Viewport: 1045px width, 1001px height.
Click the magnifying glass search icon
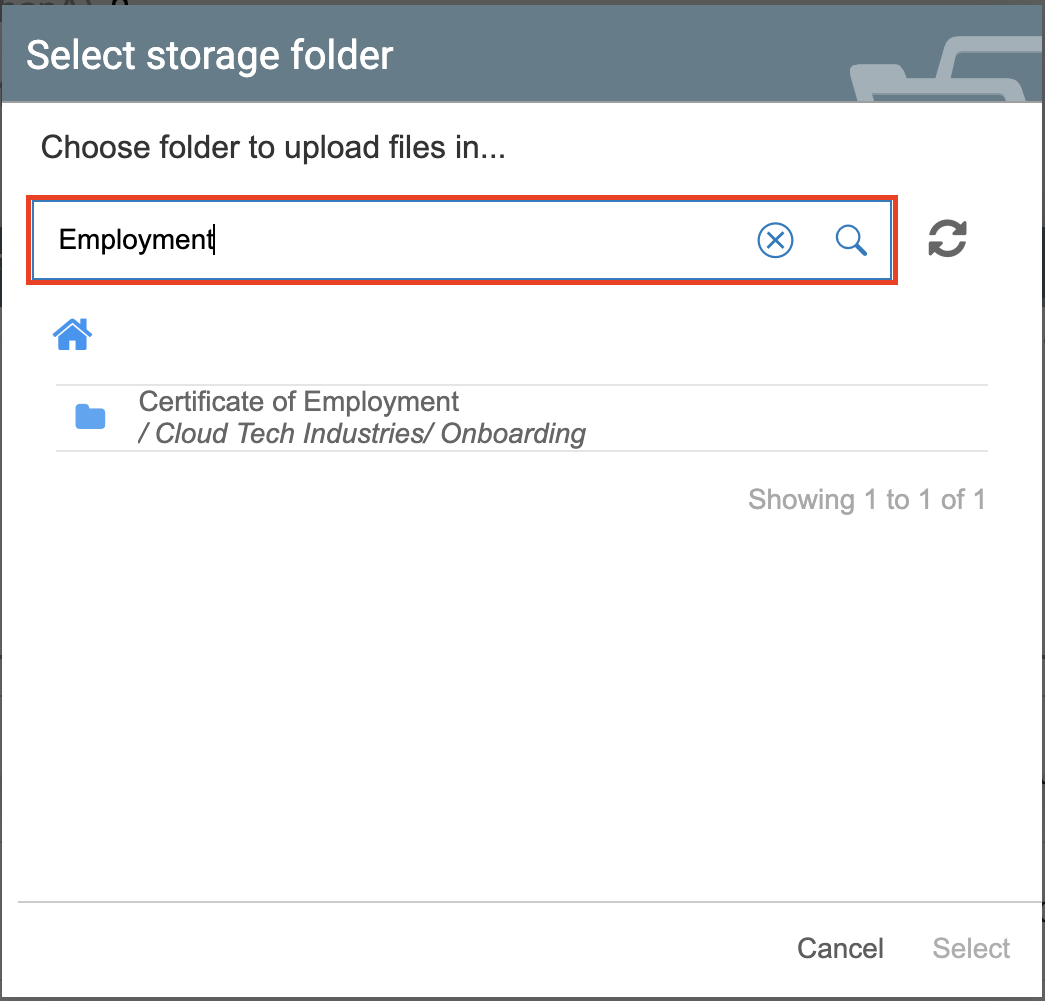click(851, 240)
